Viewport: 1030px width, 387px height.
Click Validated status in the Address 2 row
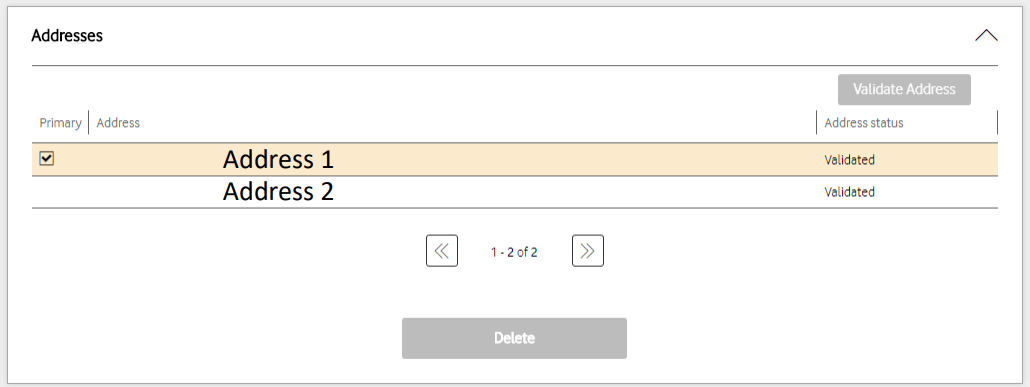849,193
